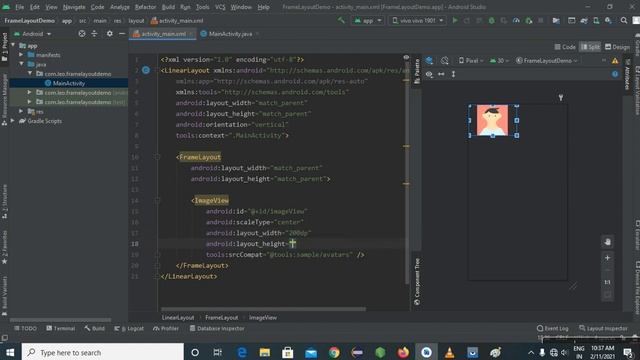Open the Terminal tool window
The height and width of the screenshot is (360, 640).
tap(60, 328)
